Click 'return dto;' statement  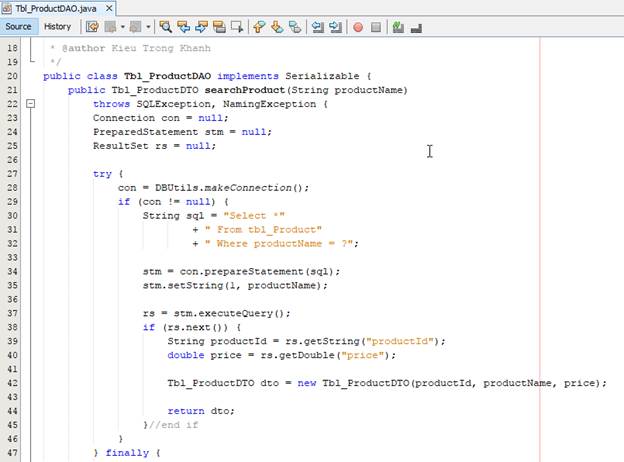201,411
